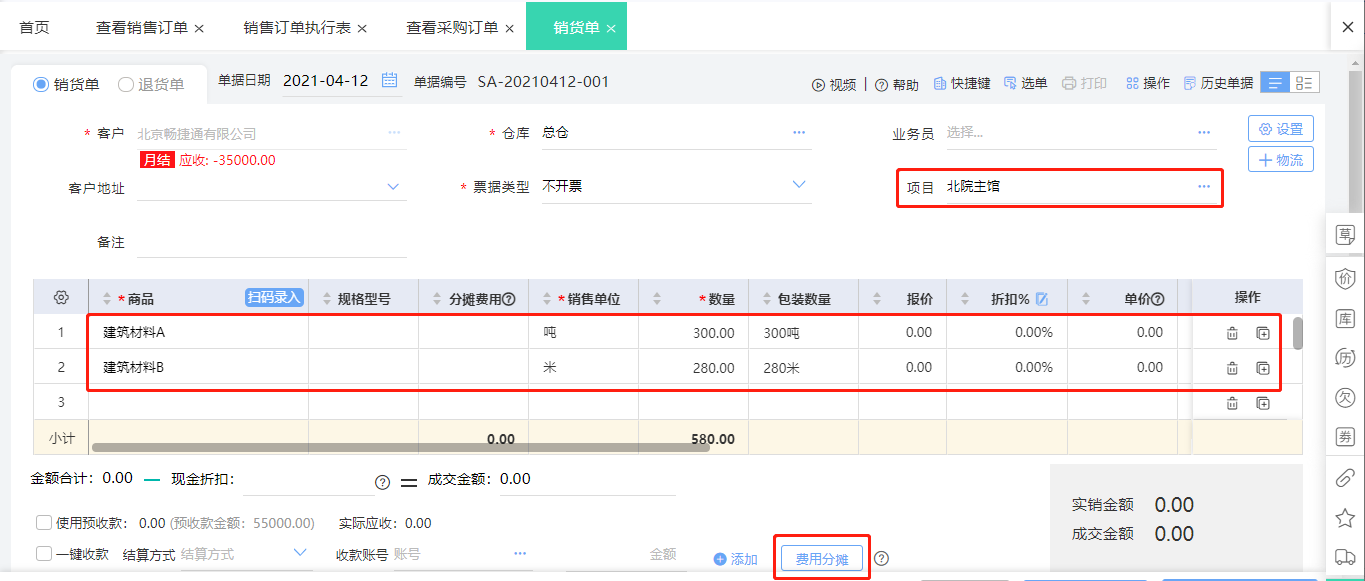The width and height of the screenshot is (1365, 581).
Task: Delete row 3 using trash icon
Action: (x=1231, y=403)
